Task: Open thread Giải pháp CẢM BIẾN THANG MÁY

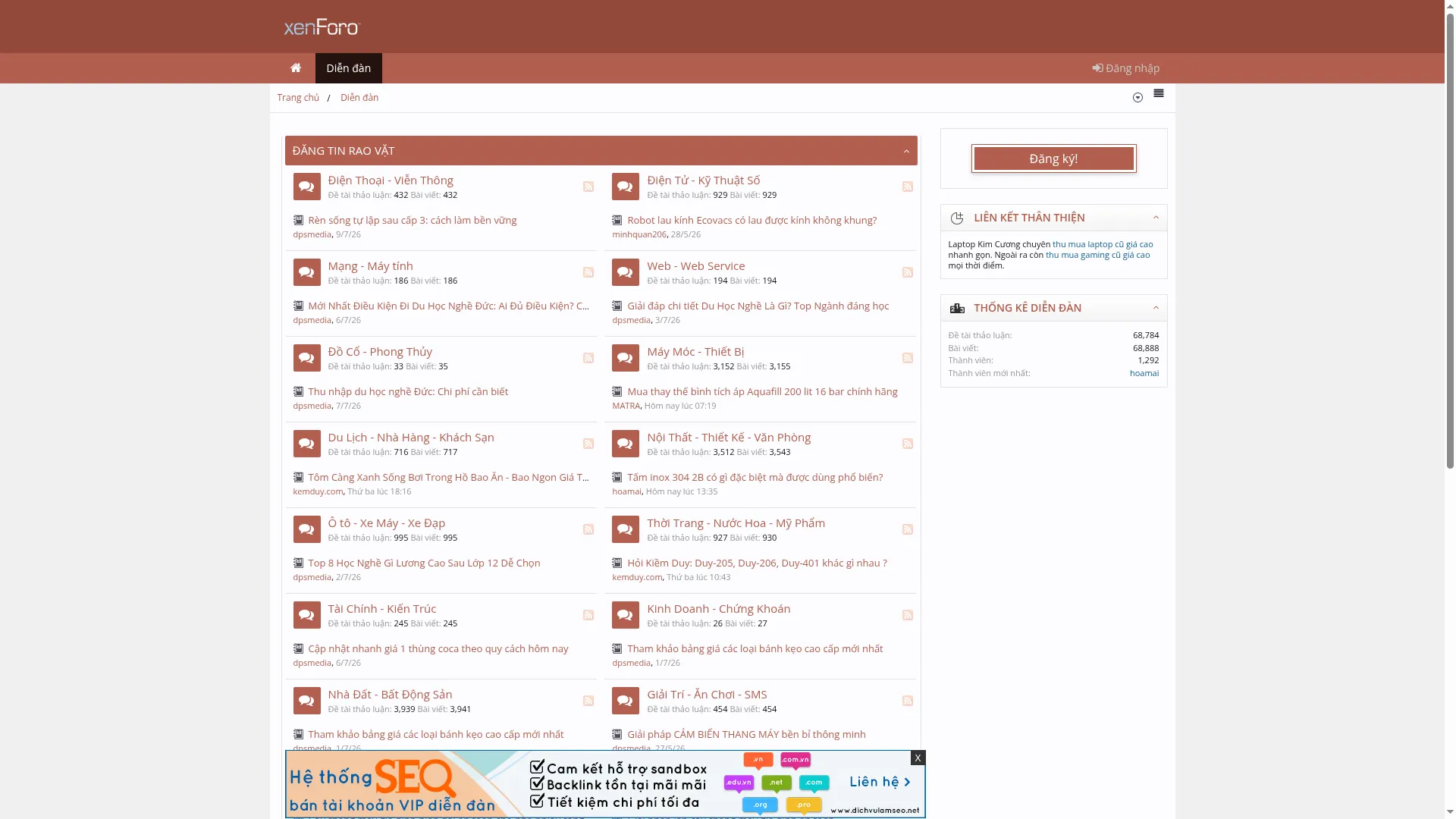Action: [746, 735]
